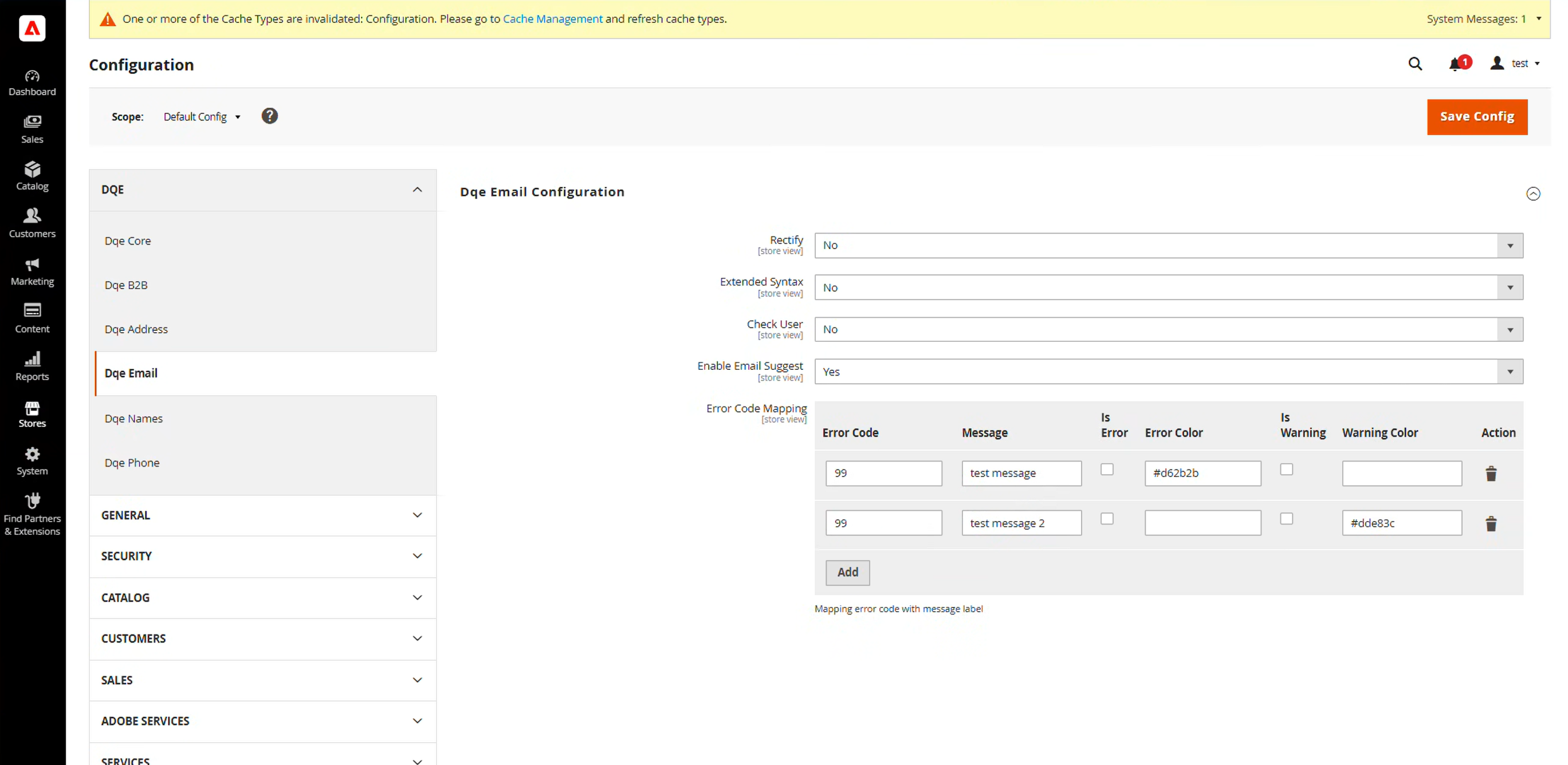Delete the 'test message 2' mapping row
The height and width of the screenshot is (765, 1568).
click(x=1491, y=523)
